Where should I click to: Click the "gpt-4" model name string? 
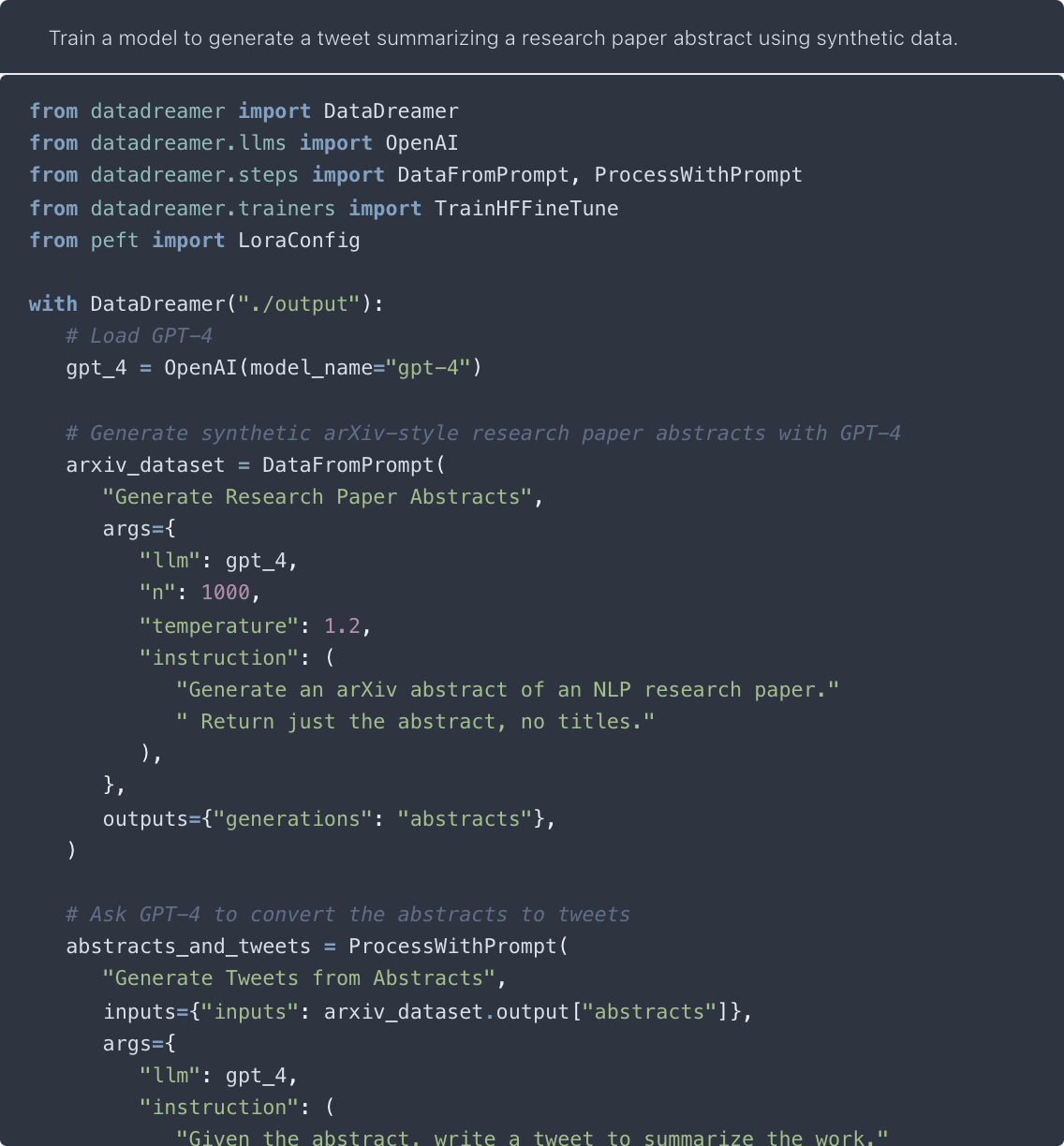point(428,368)
